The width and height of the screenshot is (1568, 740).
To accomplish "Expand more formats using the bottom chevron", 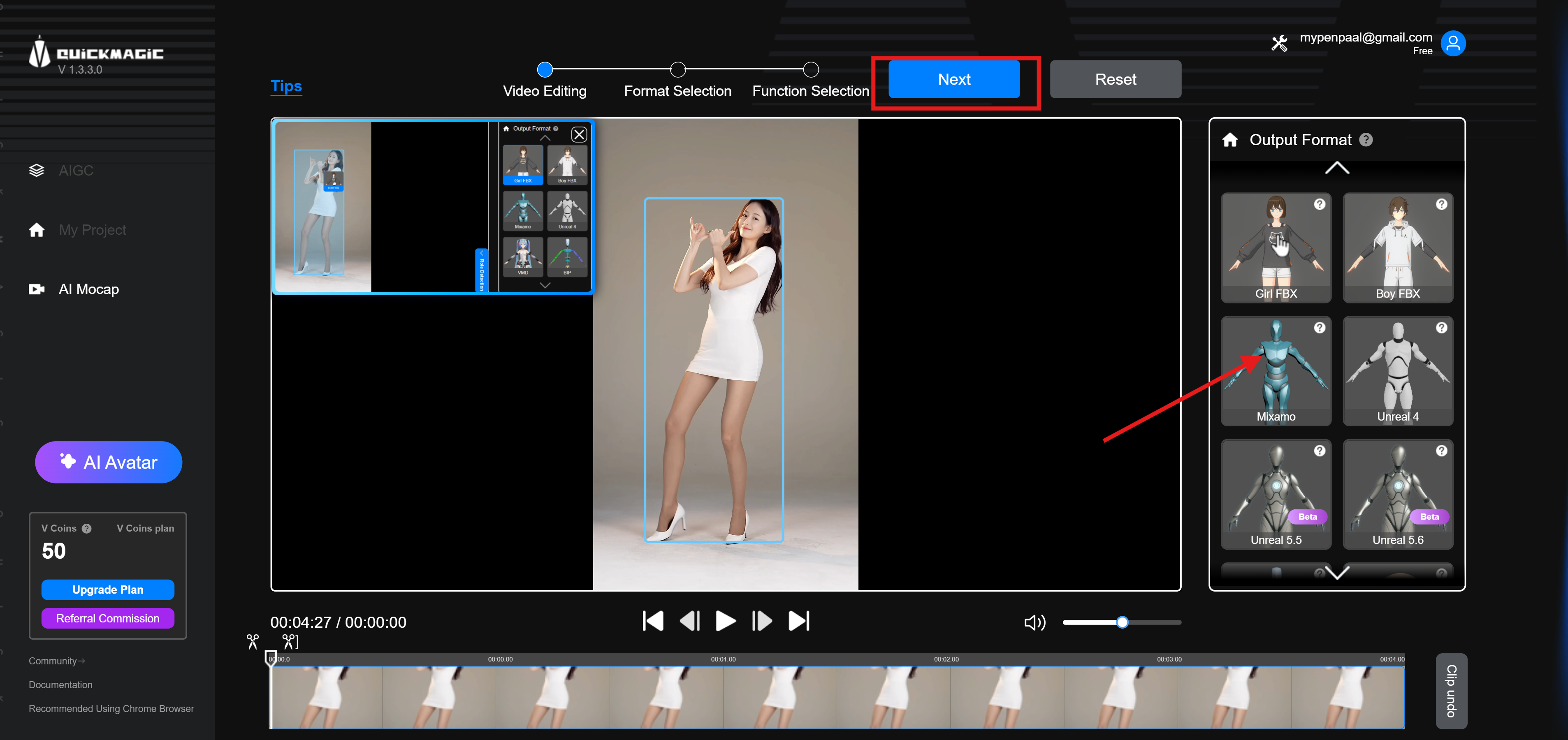I will (1337, 573).
